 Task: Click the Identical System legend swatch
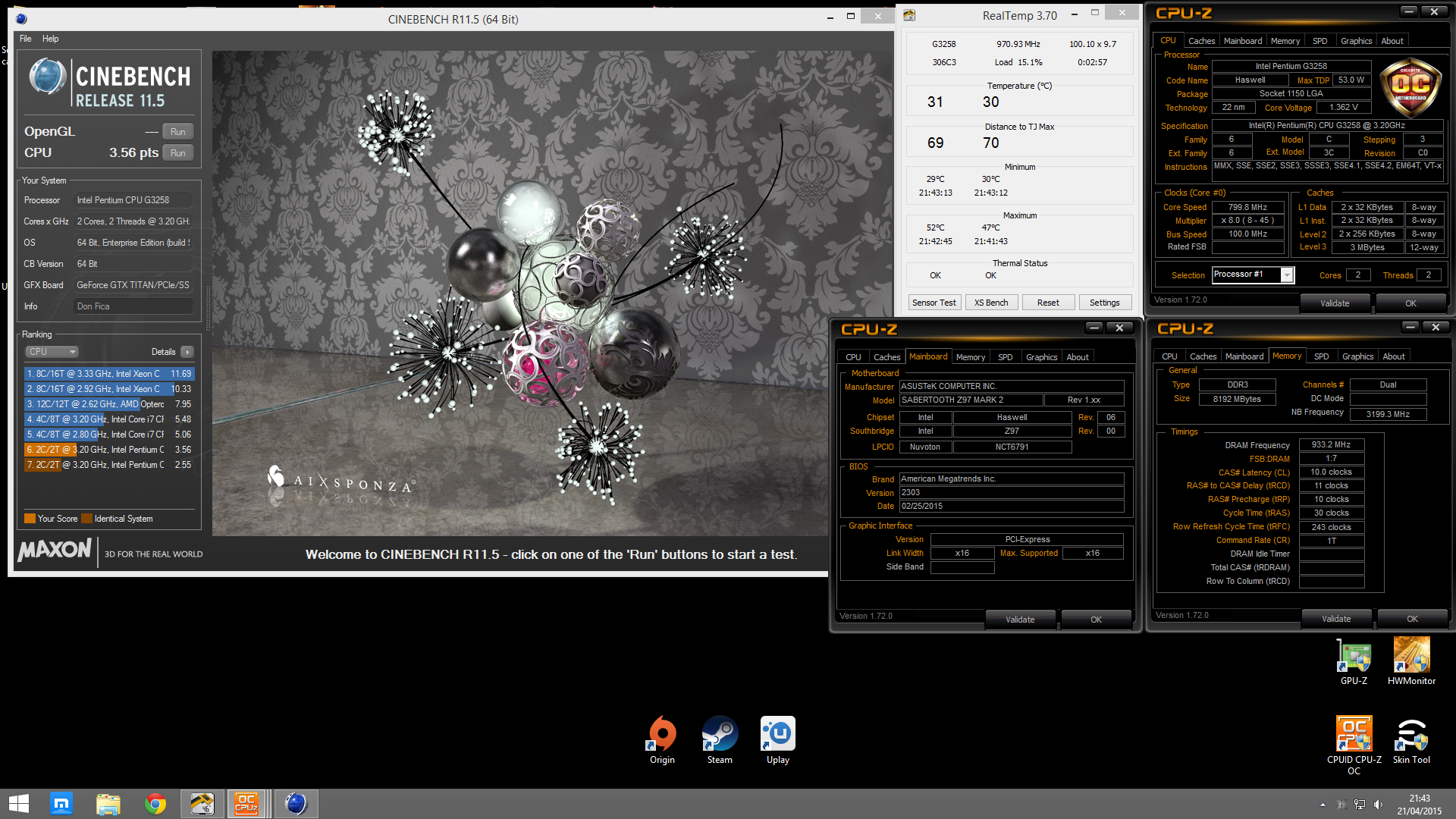(86, 519)
